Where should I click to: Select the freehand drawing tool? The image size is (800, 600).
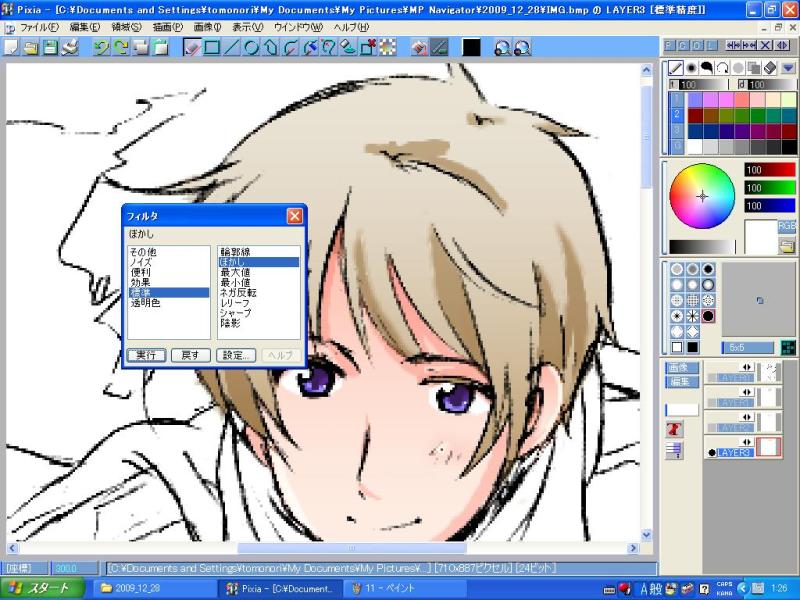coord(192,48)
